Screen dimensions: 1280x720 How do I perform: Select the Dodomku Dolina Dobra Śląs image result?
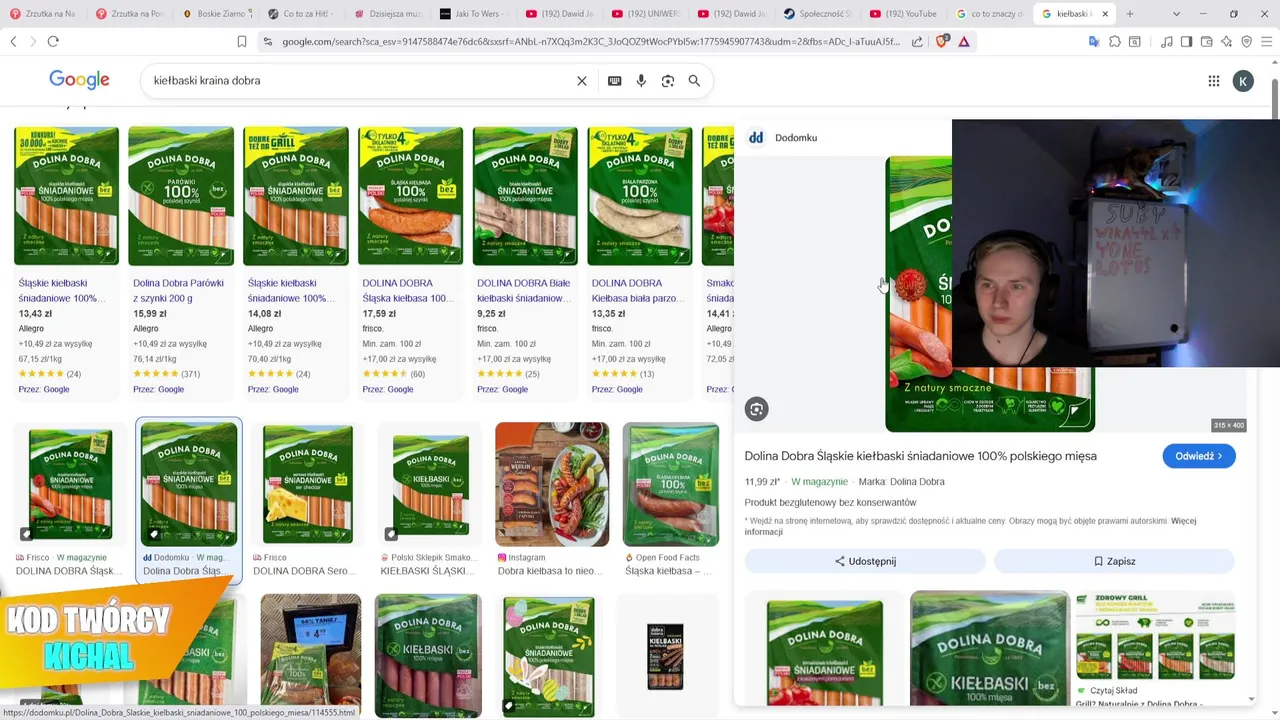189,500
